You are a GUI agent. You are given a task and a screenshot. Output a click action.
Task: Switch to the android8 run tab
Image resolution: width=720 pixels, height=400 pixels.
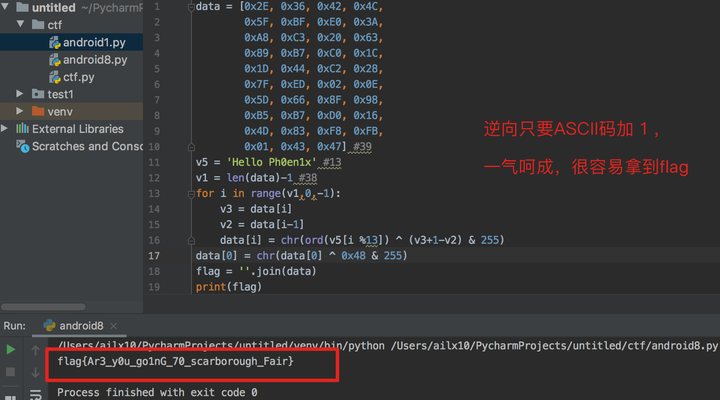pyautogui.click(x=80, y=326)
